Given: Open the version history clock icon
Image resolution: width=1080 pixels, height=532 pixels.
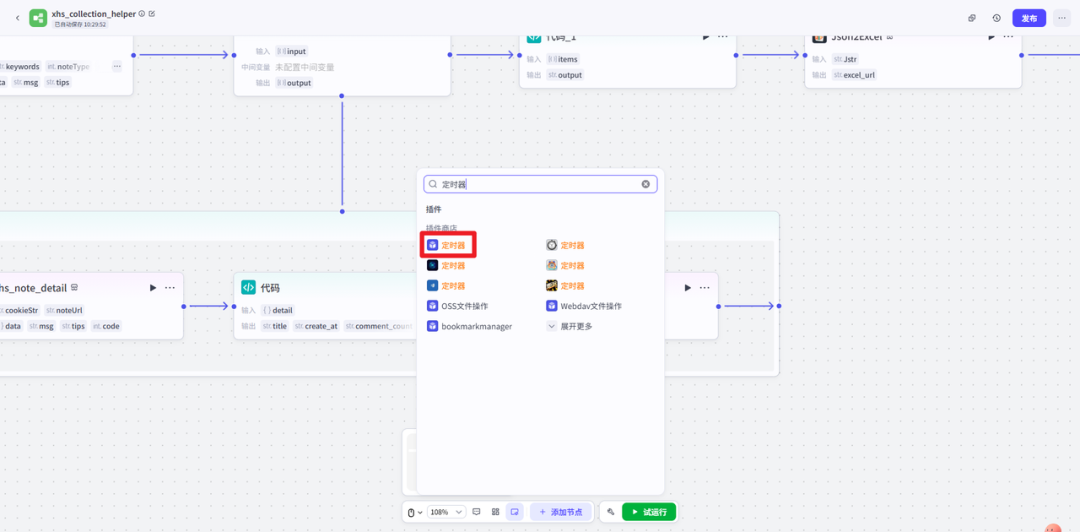Looking at the screenshot, I should [996, 18].
